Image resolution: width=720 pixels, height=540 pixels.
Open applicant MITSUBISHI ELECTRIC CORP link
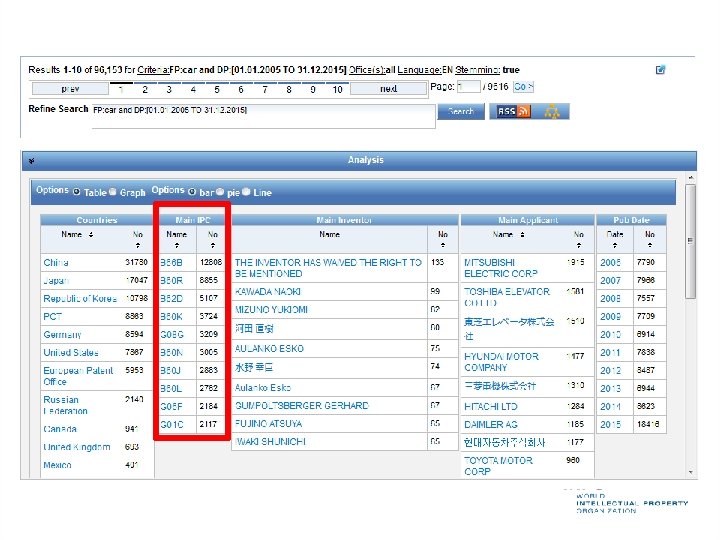tap(501, 268)
